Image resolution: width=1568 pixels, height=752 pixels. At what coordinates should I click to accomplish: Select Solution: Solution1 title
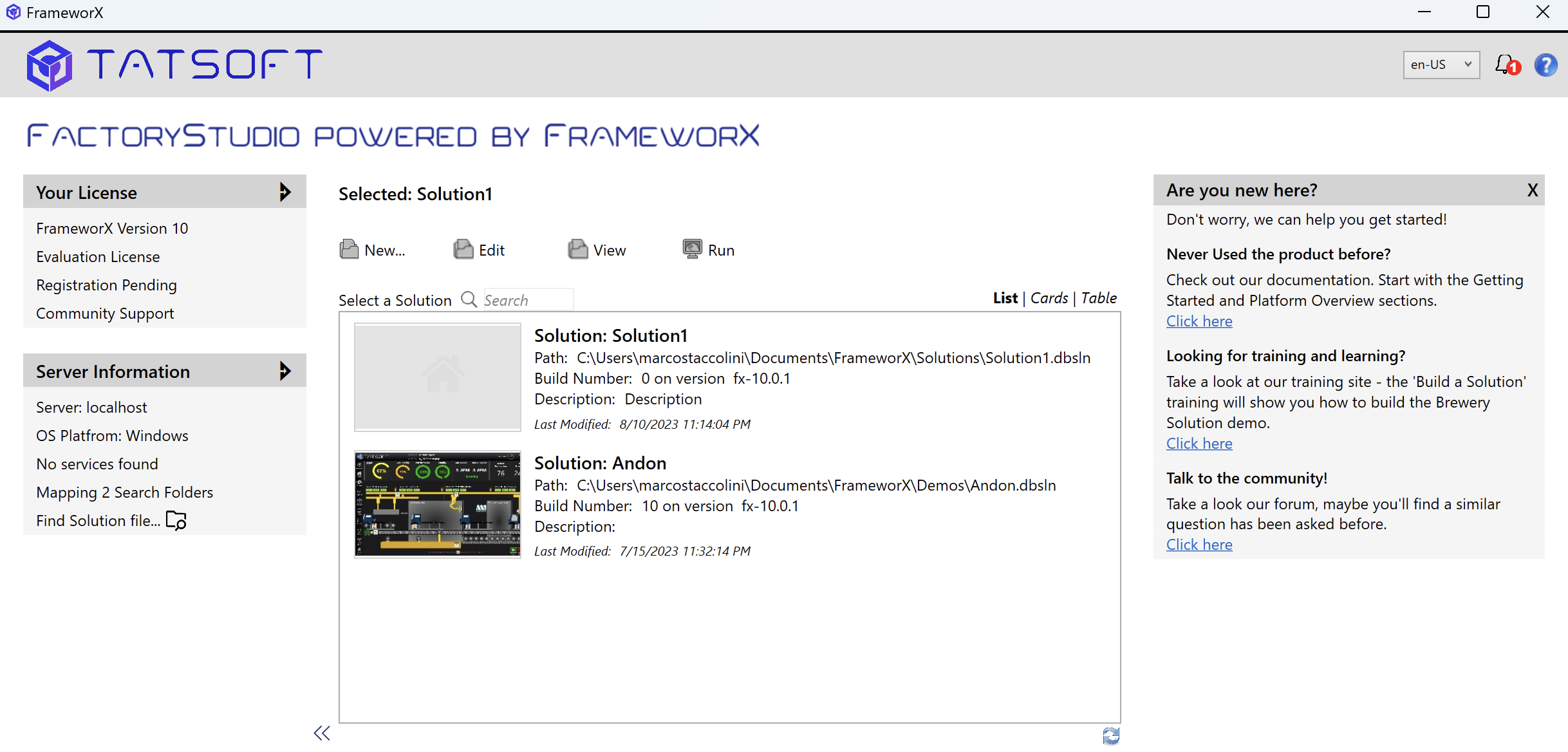[x=611, y=335]
